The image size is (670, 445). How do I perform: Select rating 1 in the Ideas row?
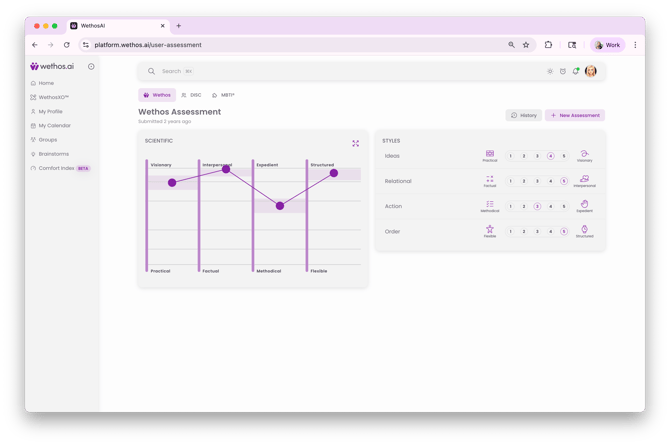(x=510, y=156)
